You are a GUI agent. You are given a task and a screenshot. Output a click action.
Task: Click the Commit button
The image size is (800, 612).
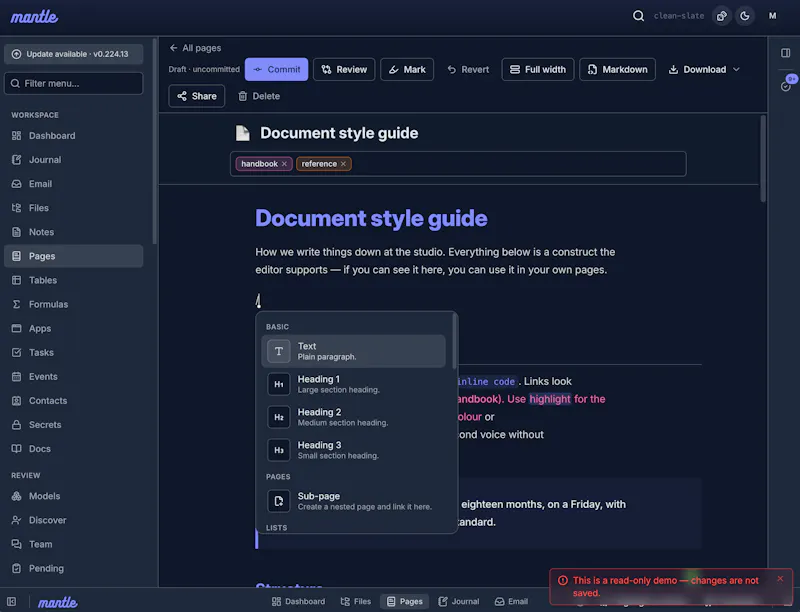(x=277, y=69)
